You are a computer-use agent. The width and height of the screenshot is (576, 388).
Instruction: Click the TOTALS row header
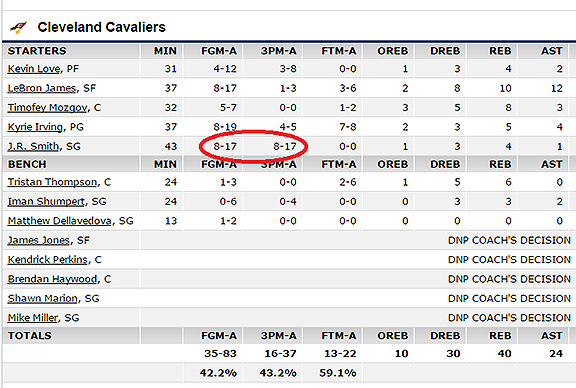[30, 336]
